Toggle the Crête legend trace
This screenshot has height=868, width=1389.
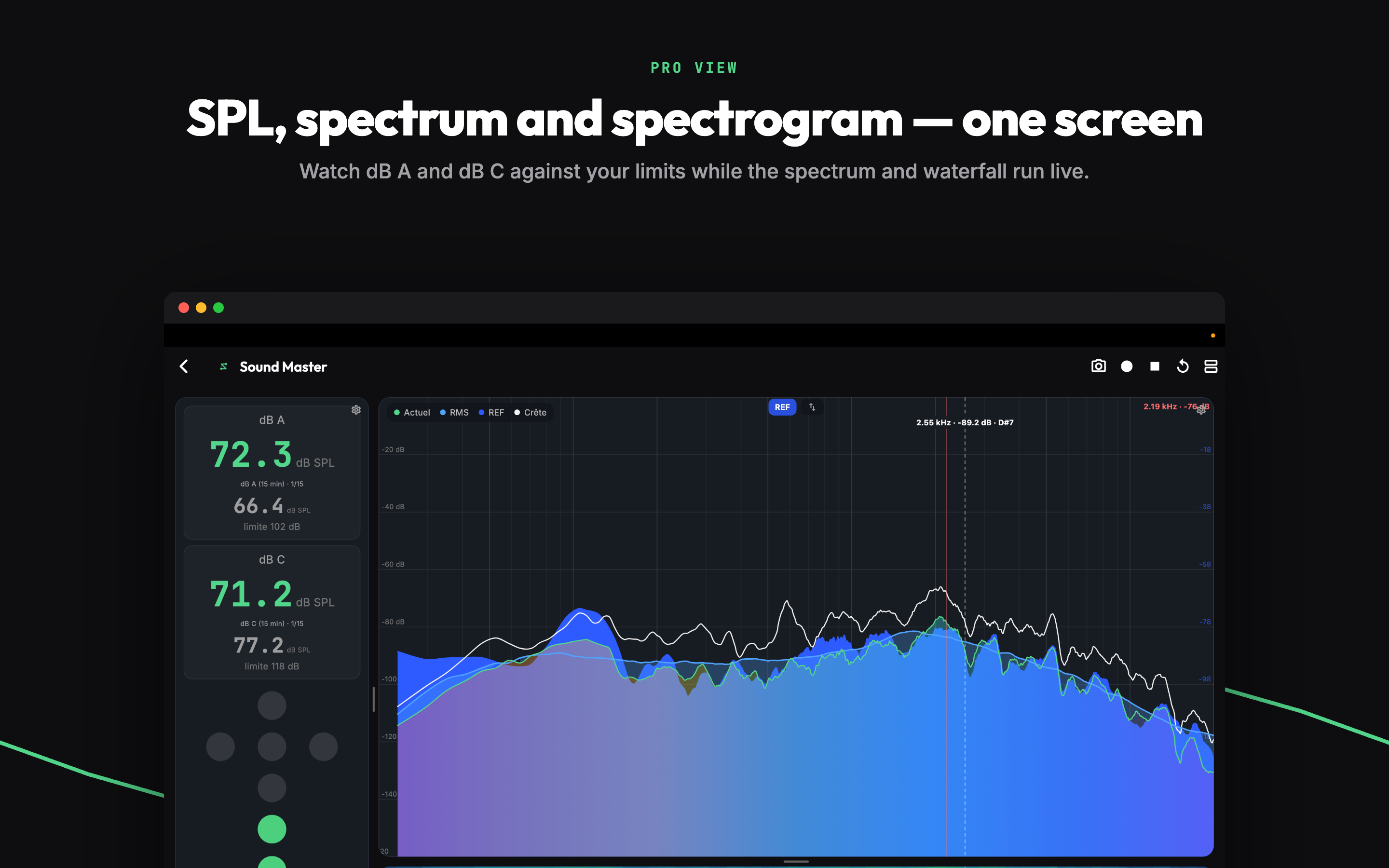pos(531,412)
